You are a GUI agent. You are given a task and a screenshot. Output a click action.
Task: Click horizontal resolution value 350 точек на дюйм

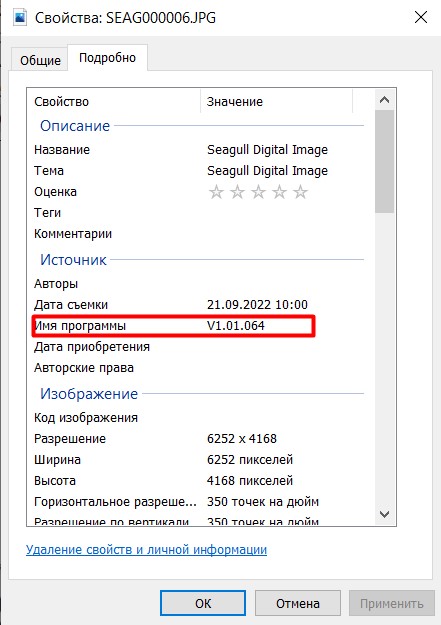(263, 502)
